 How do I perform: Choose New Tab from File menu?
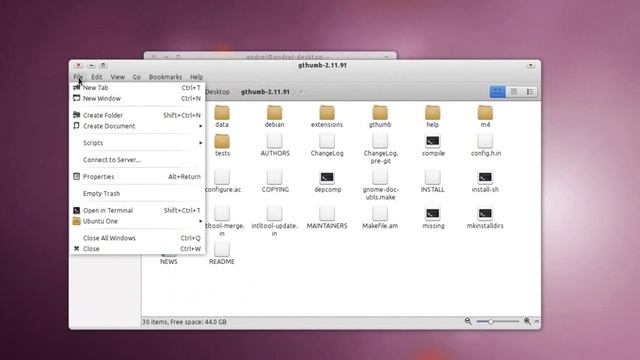click(137, 88)
